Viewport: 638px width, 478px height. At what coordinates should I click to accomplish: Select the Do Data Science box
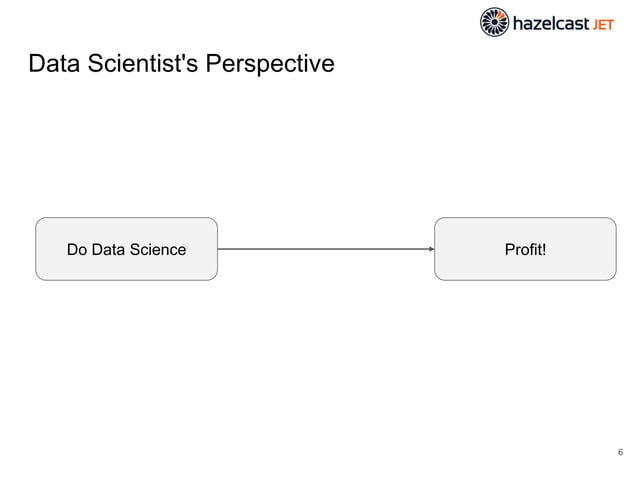click(x=127, y=249)
